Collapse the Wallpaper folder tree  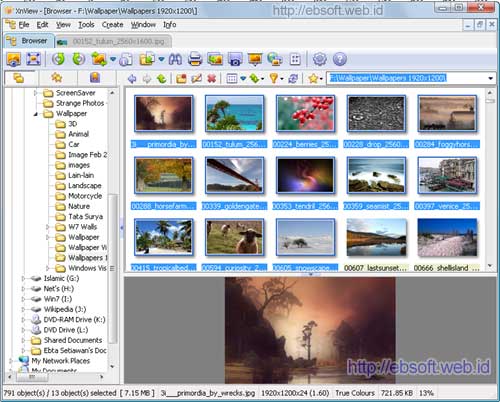[x=35, y=114]
